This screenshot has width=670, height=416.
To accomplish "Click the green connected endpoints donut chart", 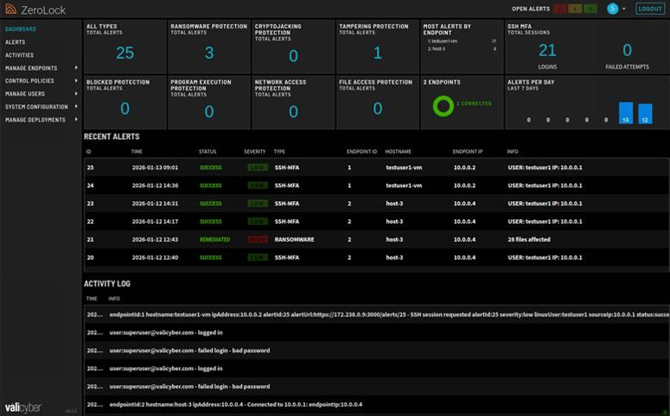I will pos(443,106).
